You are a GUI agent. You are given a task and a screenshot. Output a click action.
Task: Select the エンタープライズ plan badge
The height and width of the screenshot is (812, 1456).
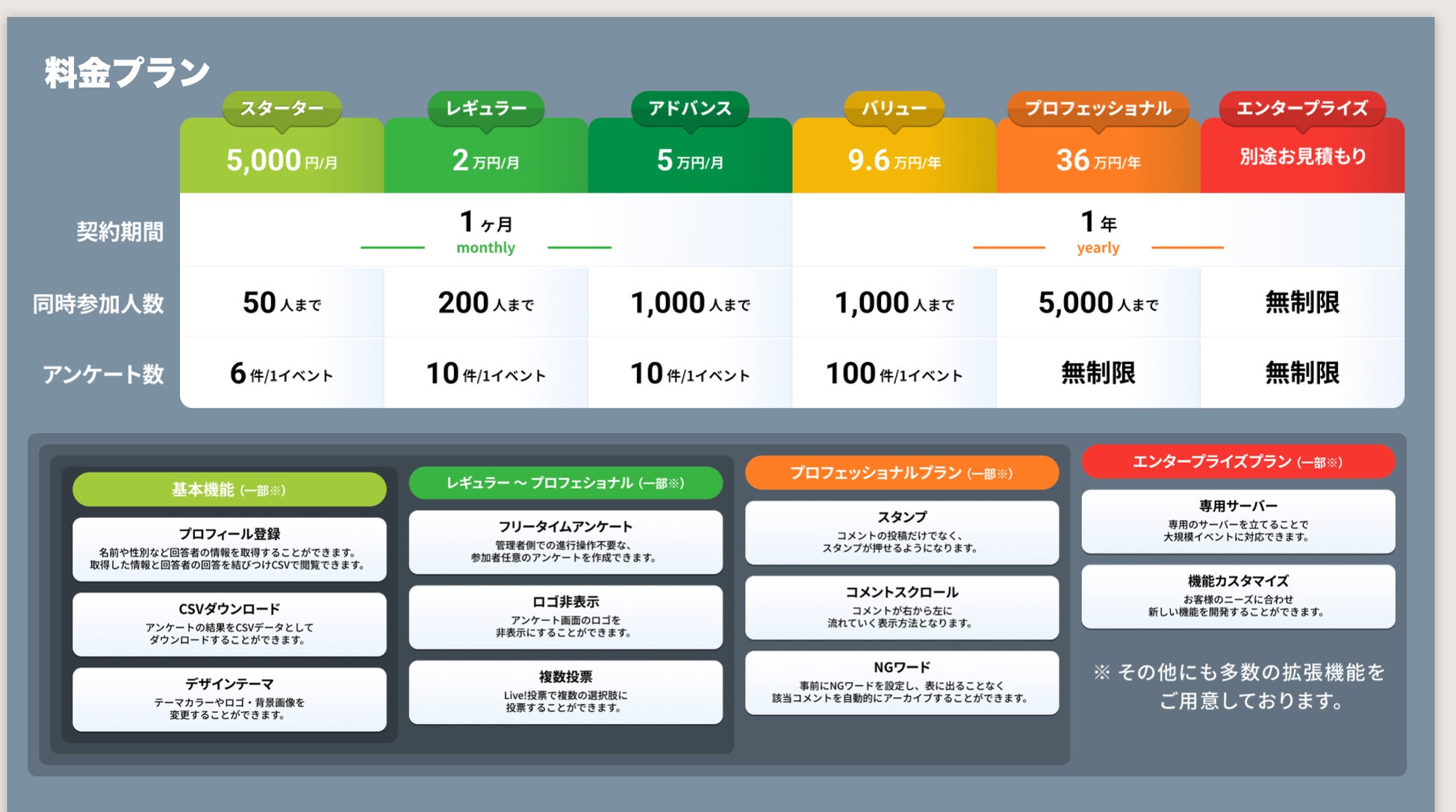pyautogui.click(x=1302, y=108)
